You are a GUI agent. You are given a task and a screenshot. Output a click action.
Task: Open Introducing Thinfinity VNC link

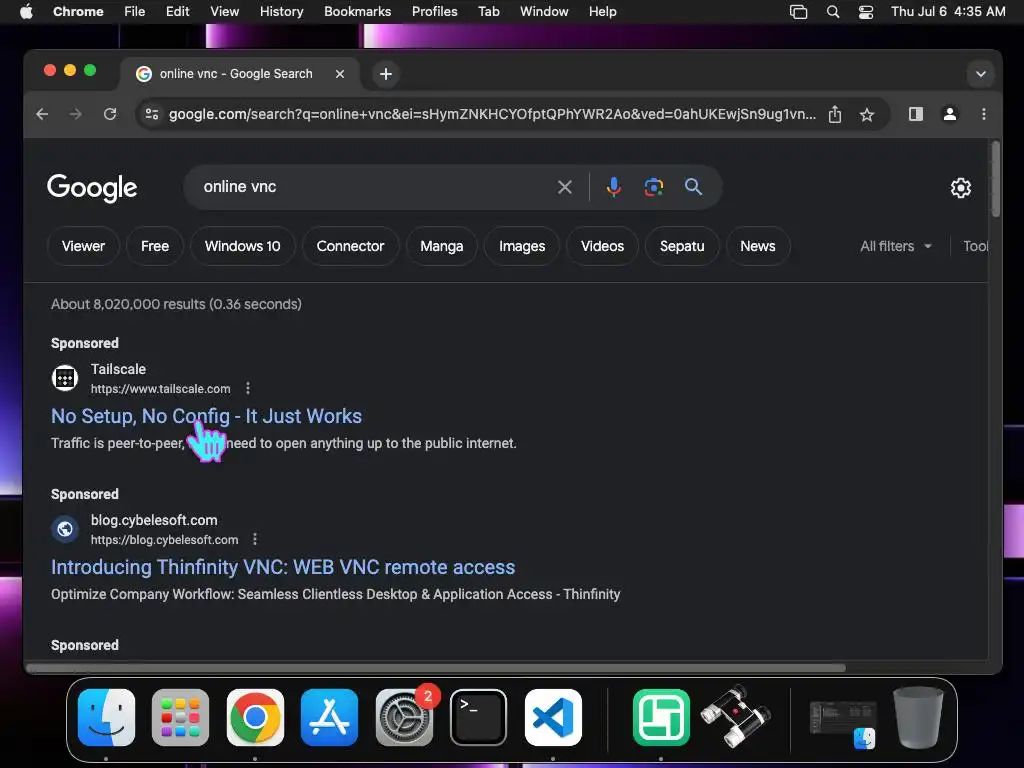[283, 567]
